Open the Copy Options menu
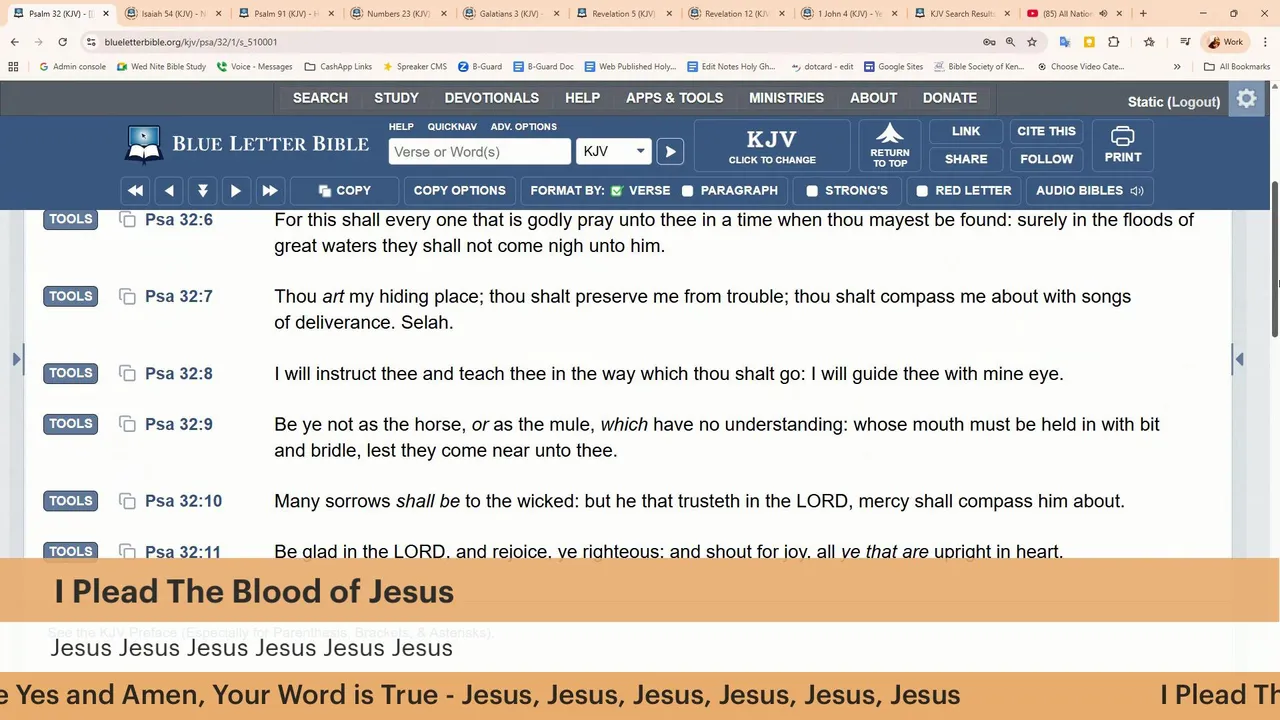The height and width of the screenshot is (720, 1280). [x=459, y=190]
